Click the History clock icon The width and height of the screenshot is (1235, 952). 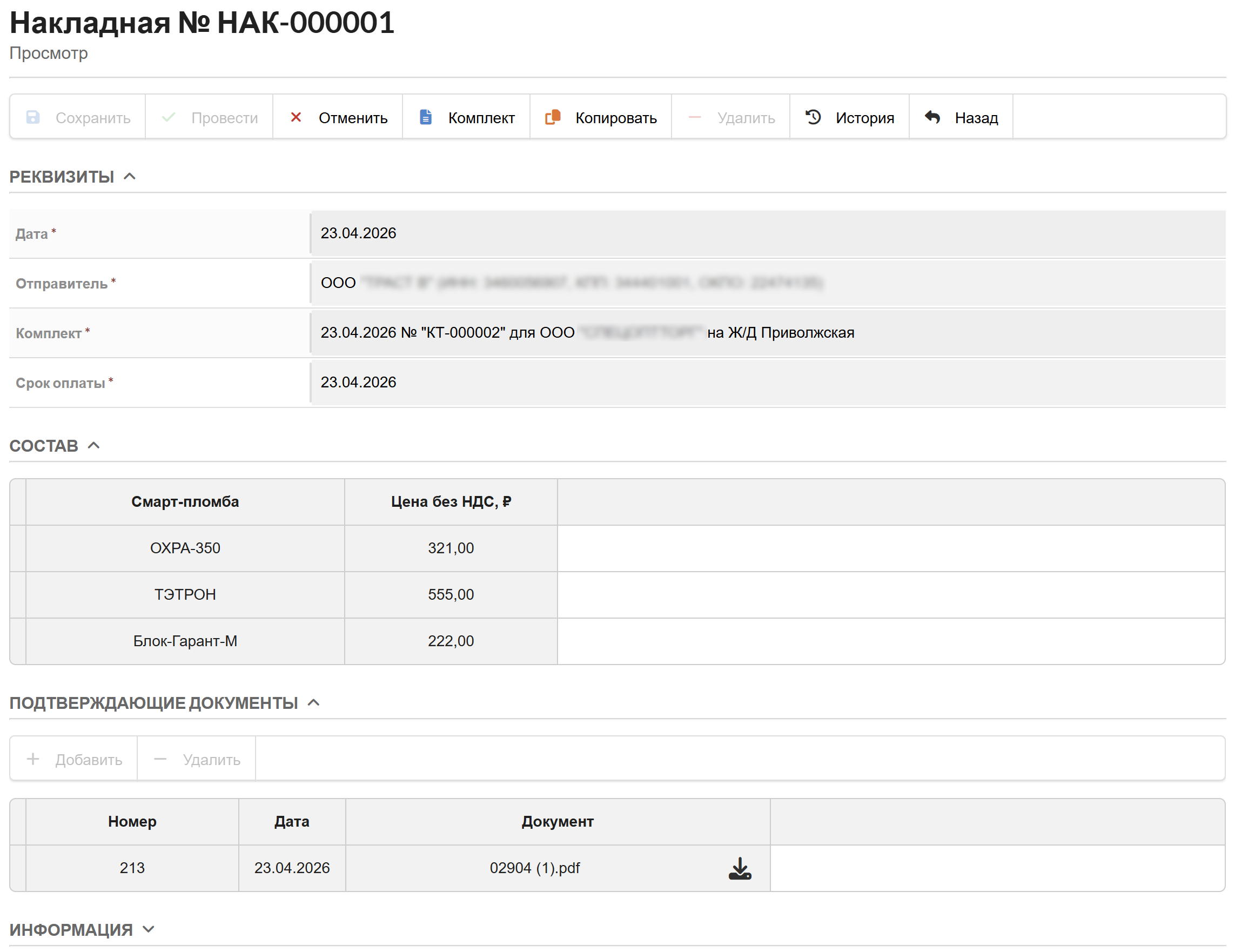coord(813,117)
